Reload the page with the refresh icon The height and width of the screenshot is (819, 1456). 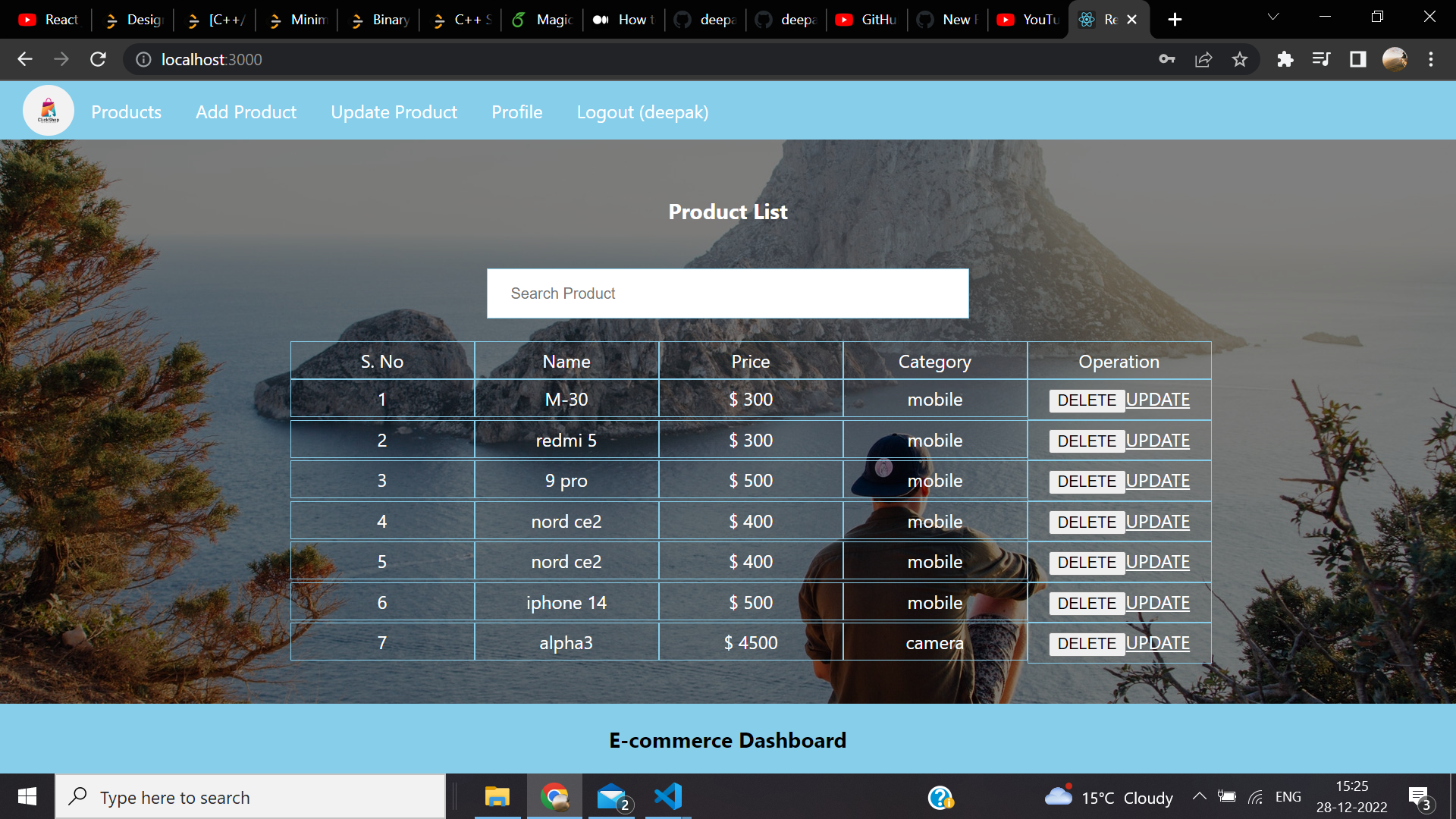(x=98, y=59)
